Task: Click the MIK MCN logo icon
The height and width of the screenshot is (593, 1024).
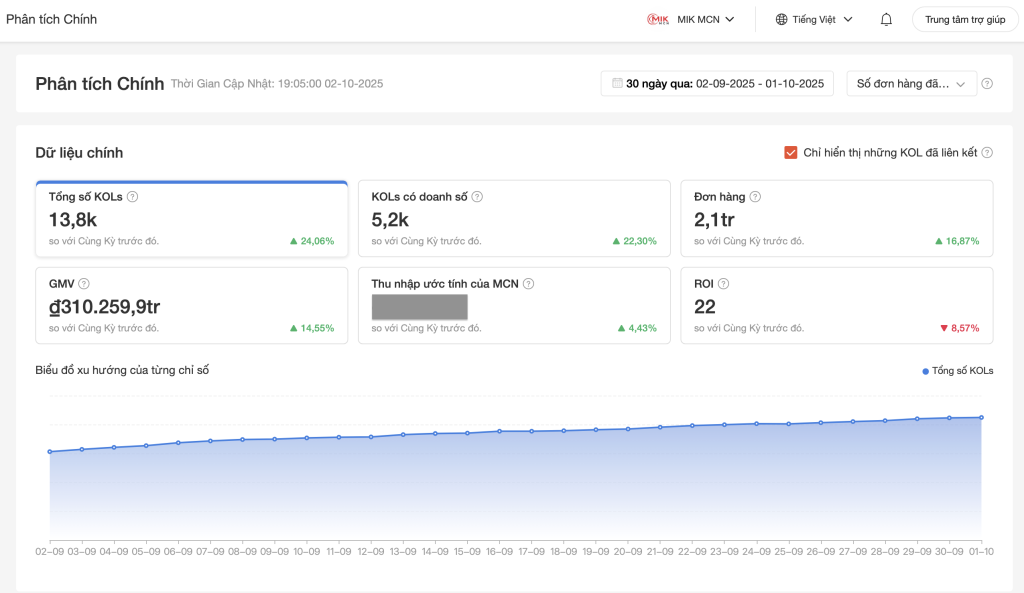Action: tap(657, 19)
